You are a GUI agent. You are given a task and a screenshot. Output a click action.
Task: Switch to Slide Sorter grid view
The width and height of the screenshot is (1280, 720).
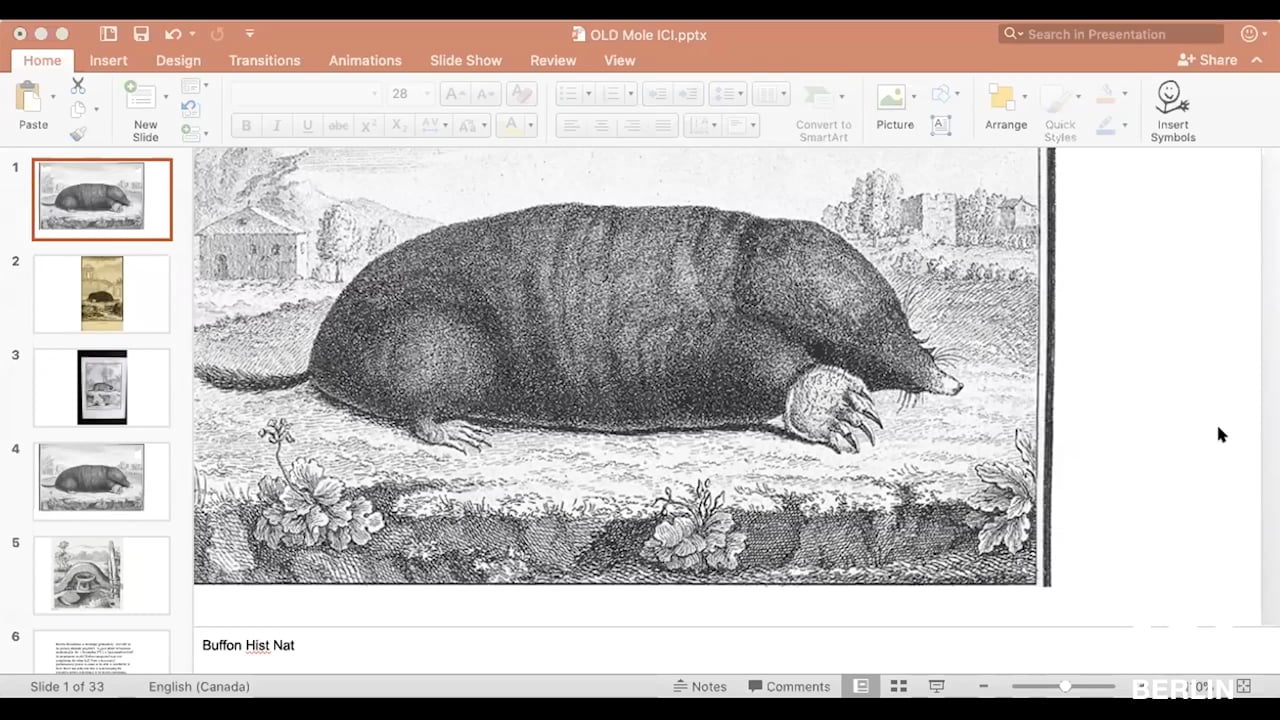(899, 686)
